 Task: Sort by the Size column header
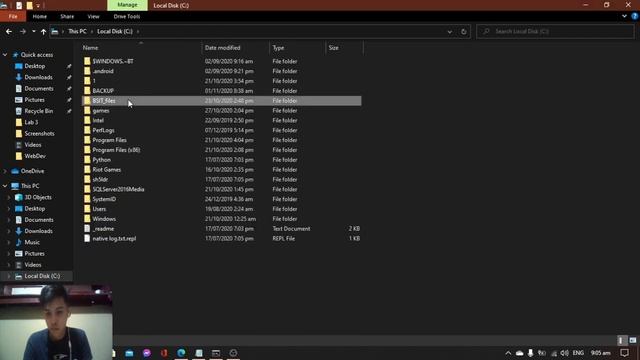333,48
